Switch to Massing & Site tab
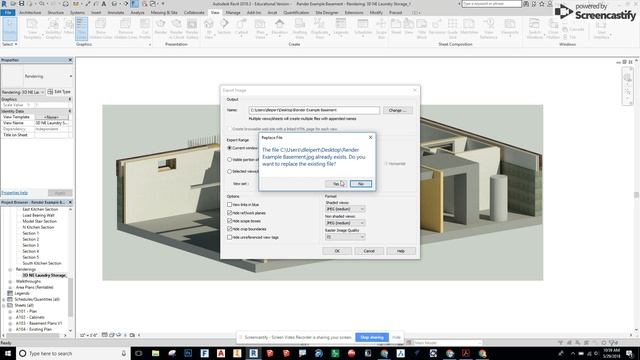The image size is (640, 360). 164,13
